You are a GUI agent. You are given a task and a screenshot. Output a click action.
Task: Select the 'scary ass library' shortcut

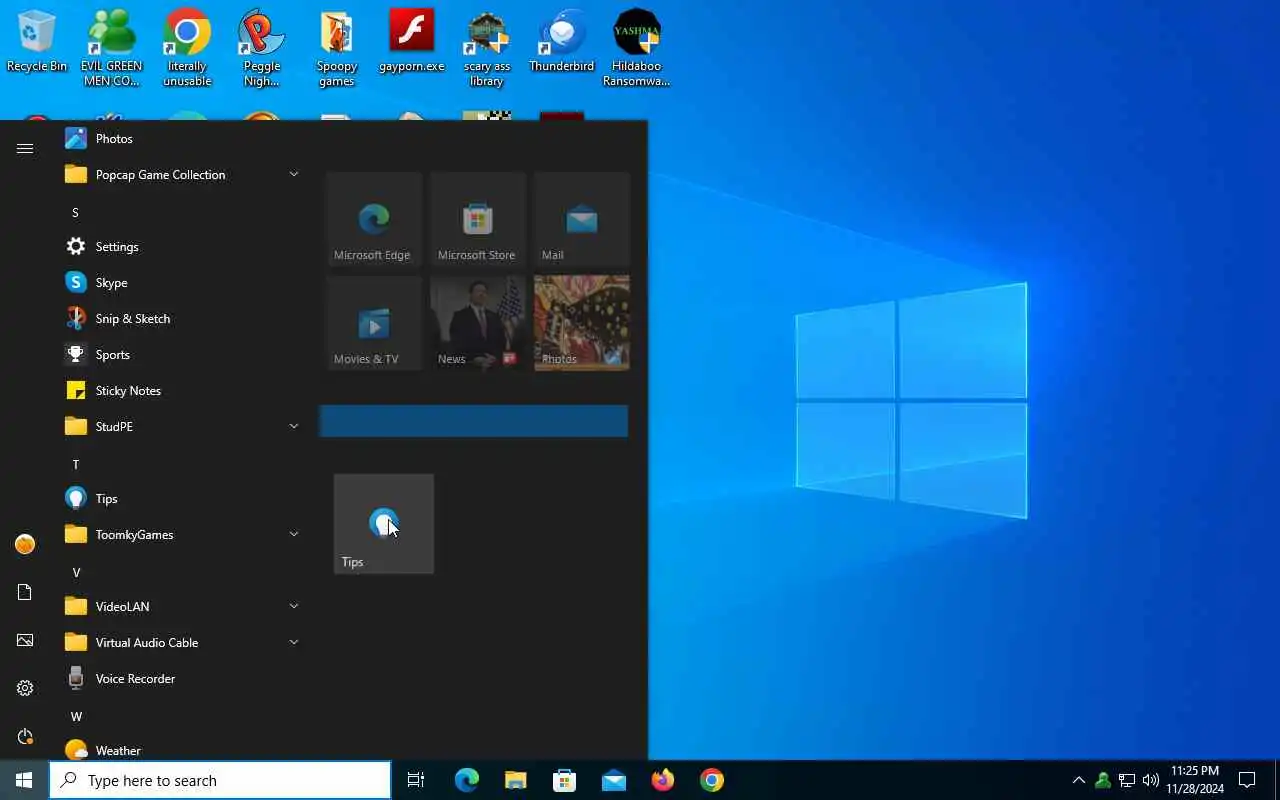coord(487,48)
